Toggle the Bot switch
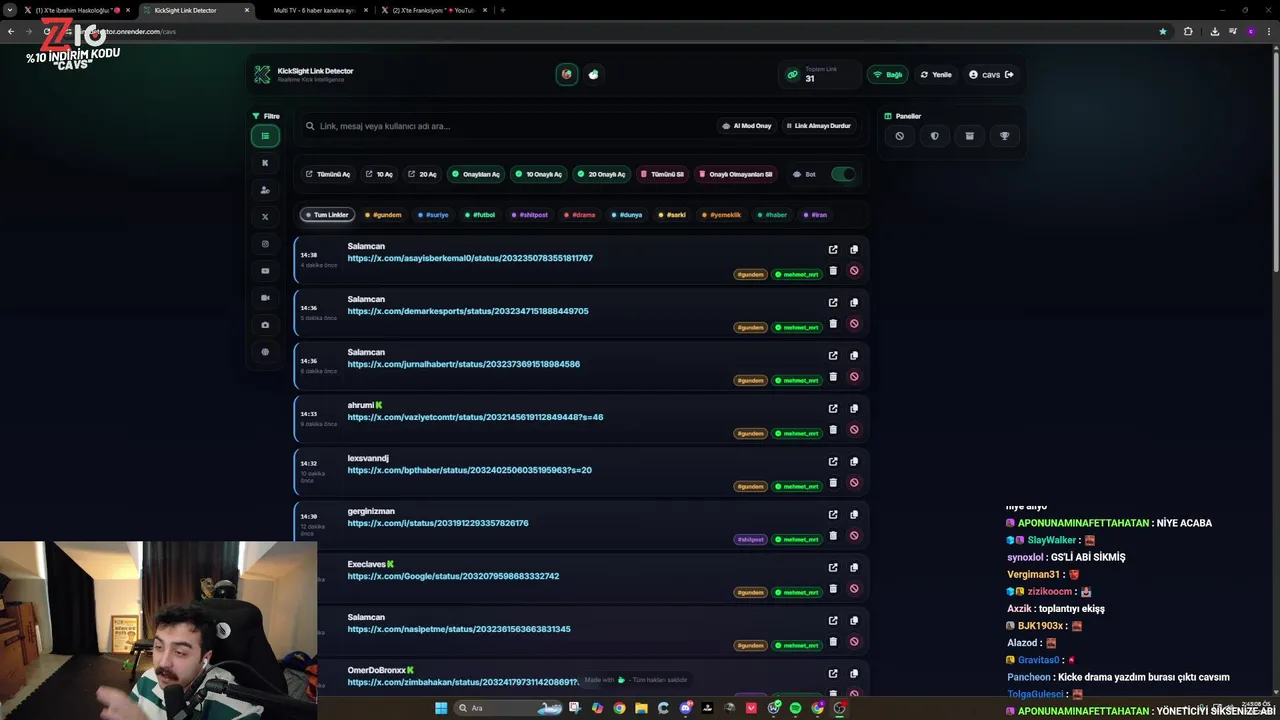 843,174
